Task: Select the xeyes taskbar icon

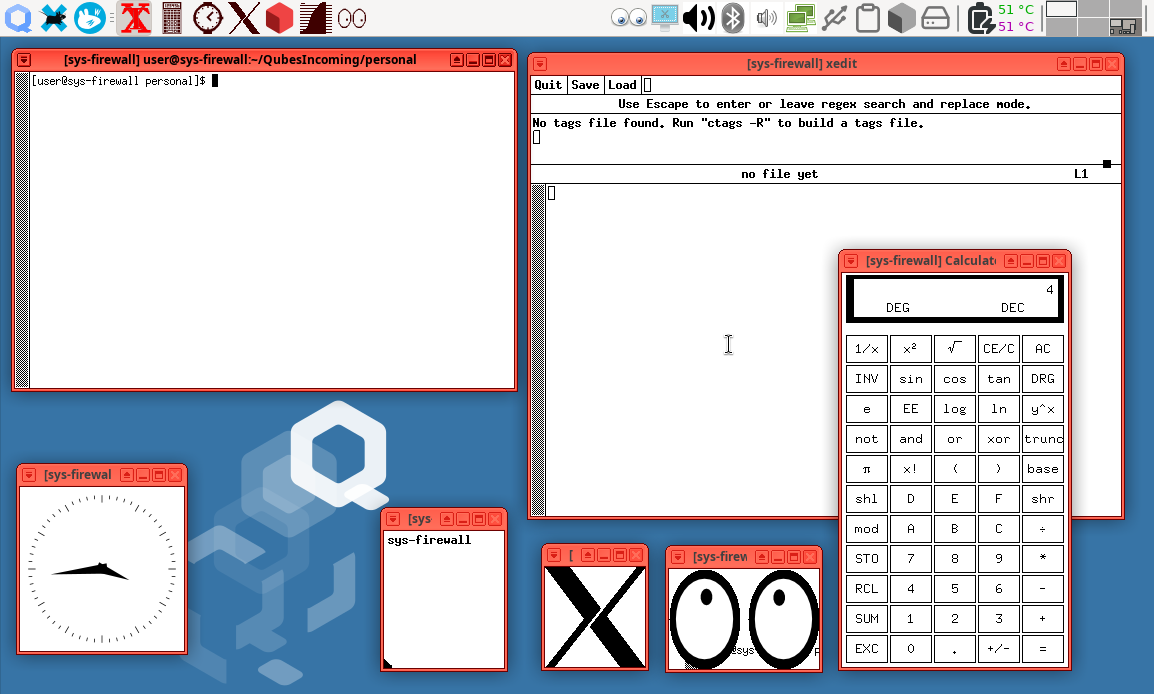Action: [x=352, y=18]
